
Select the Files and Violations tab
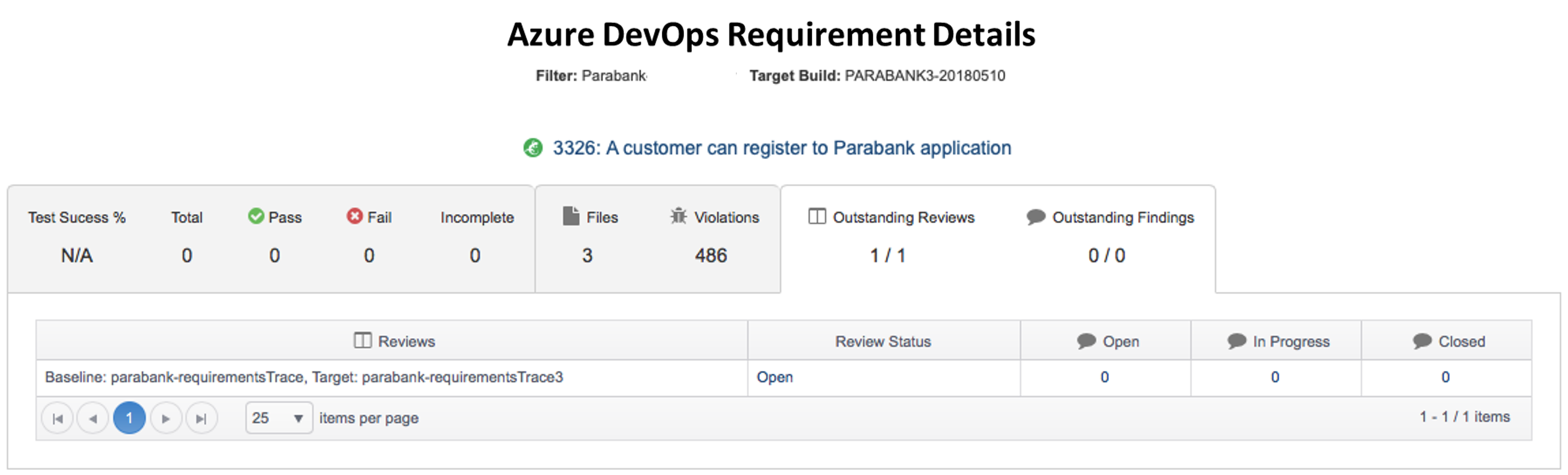pyautogui.click(x=657, y=239)
